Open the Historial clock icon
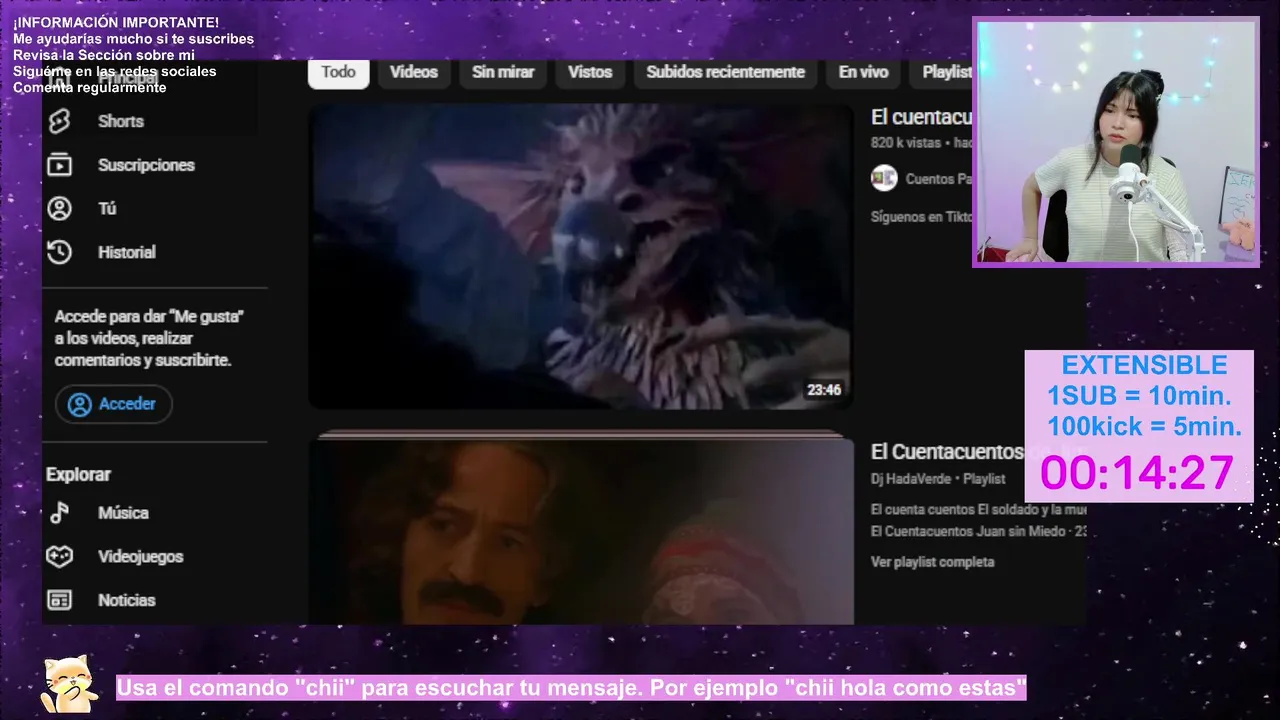 tap(60, 252)
